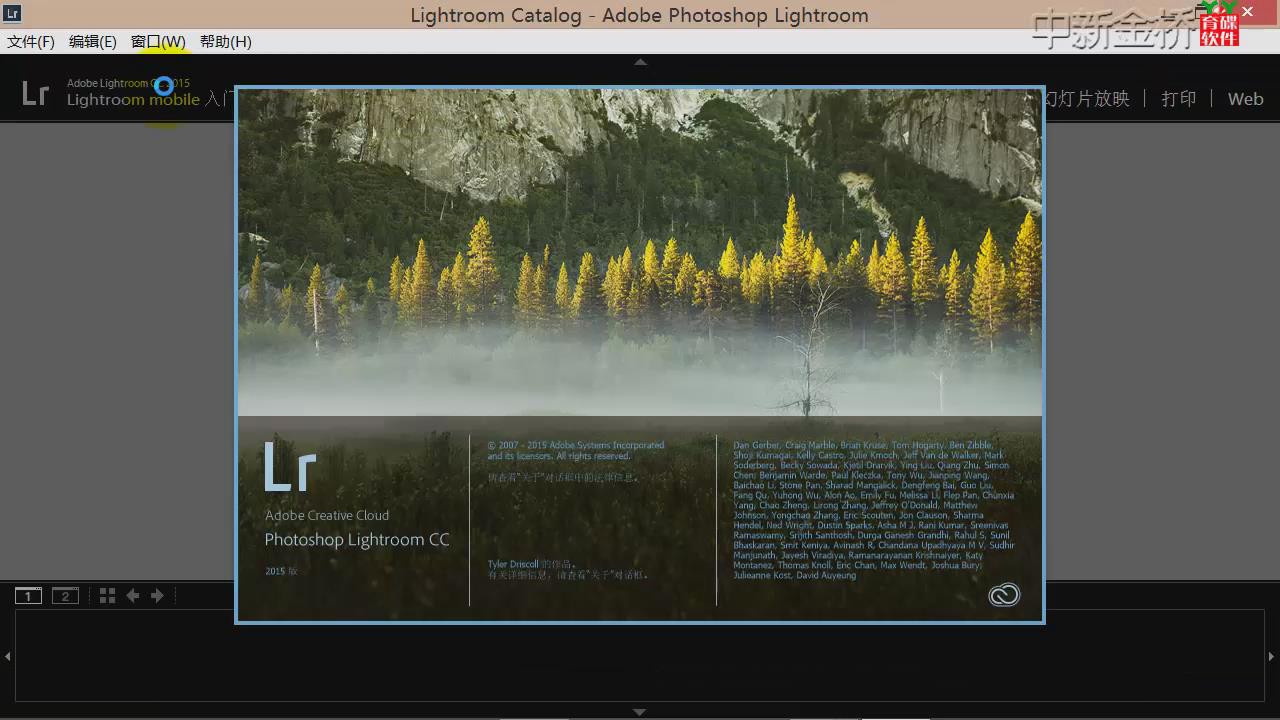Click the empty filmstrip strip area

pos(640,656)
